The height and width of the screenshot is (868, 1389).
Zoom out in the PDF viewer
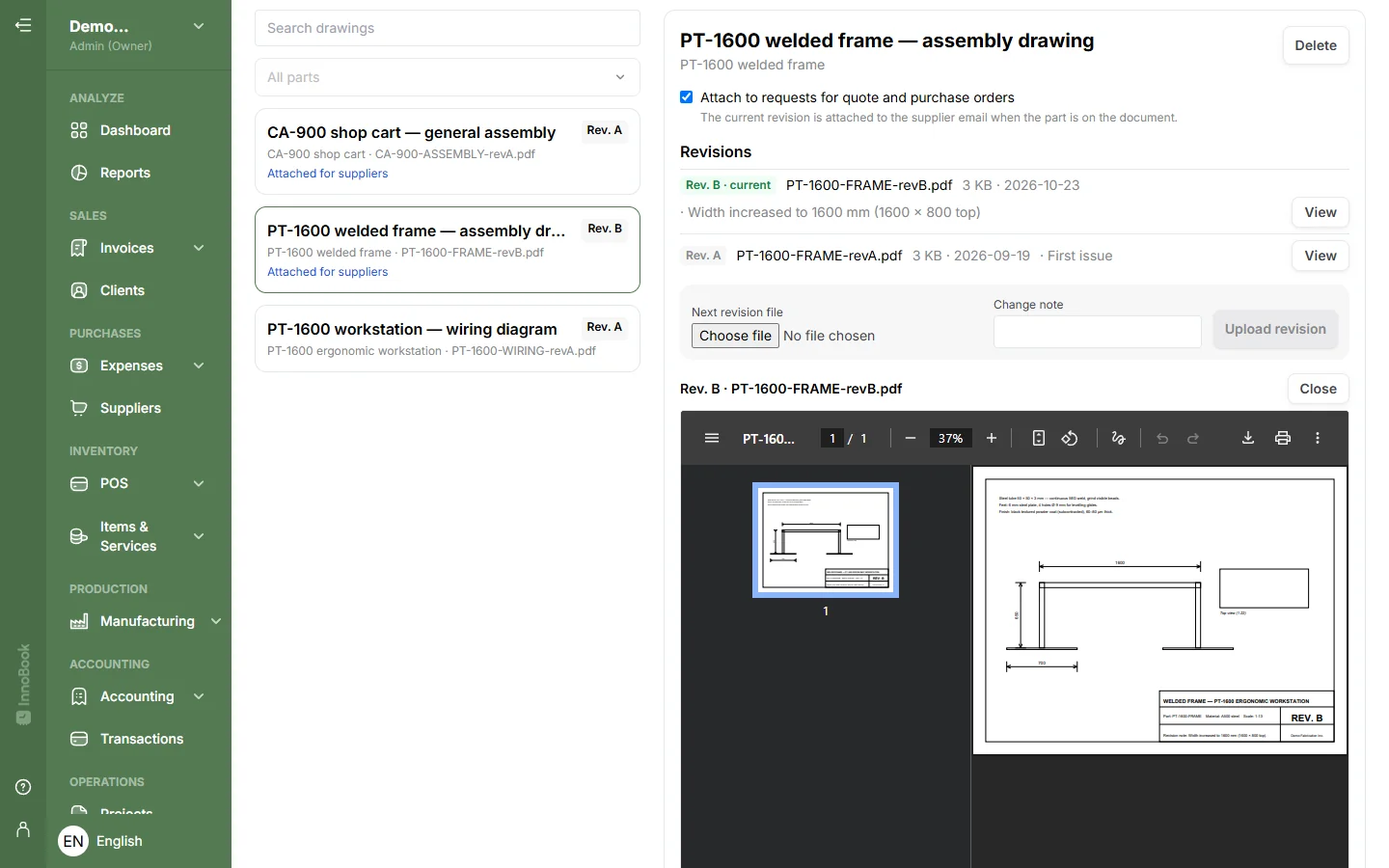coord(910,438)
